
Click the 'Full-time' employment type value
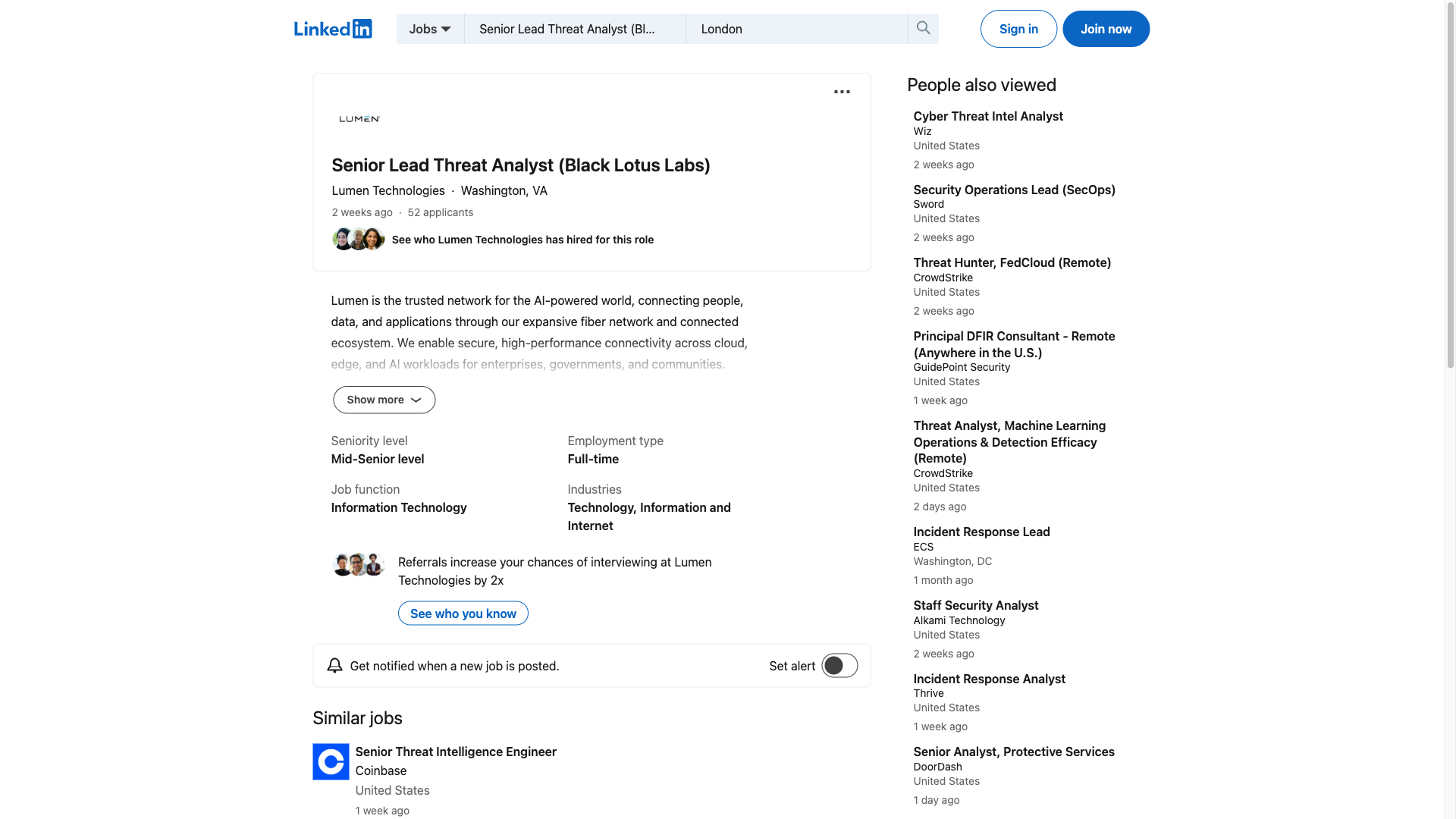pyautogui.click(x=593, y=459)
